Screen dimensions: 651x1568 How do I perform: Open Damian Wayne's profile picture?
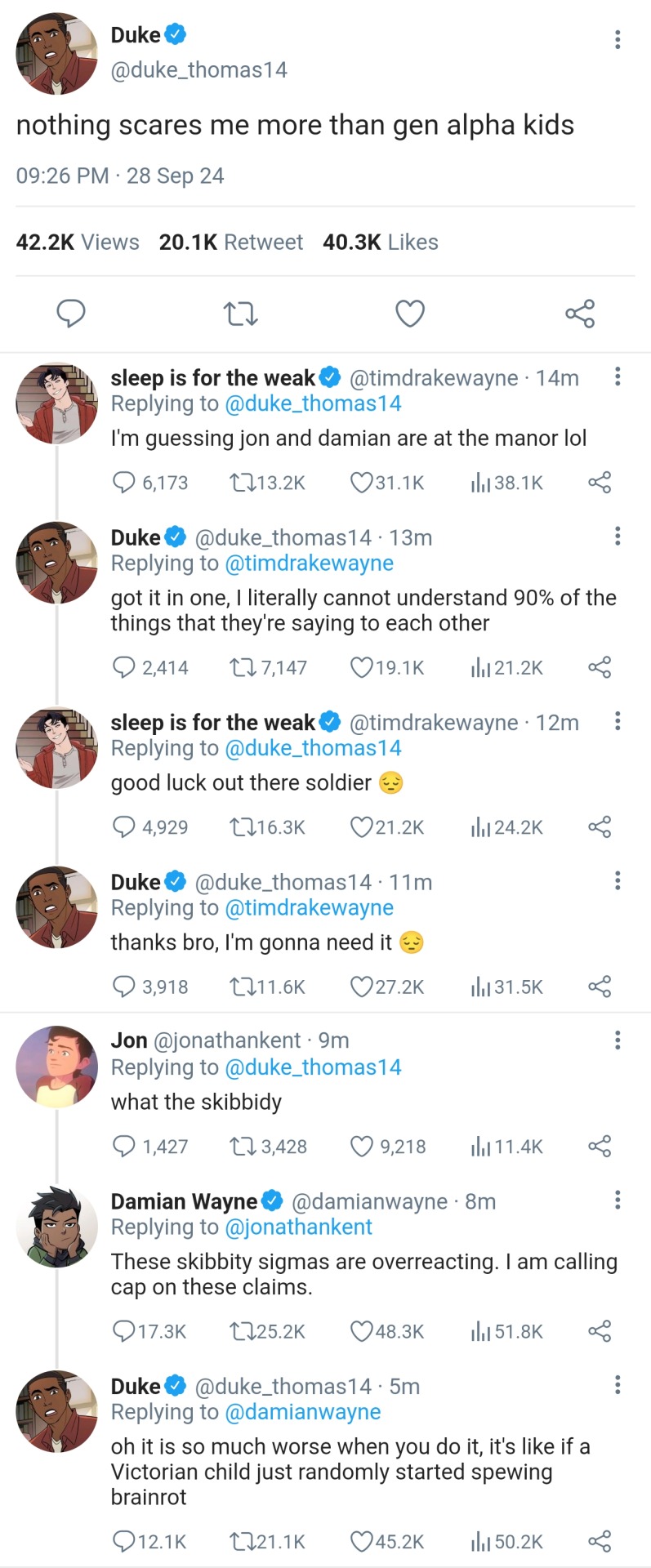click(57, 1227)
